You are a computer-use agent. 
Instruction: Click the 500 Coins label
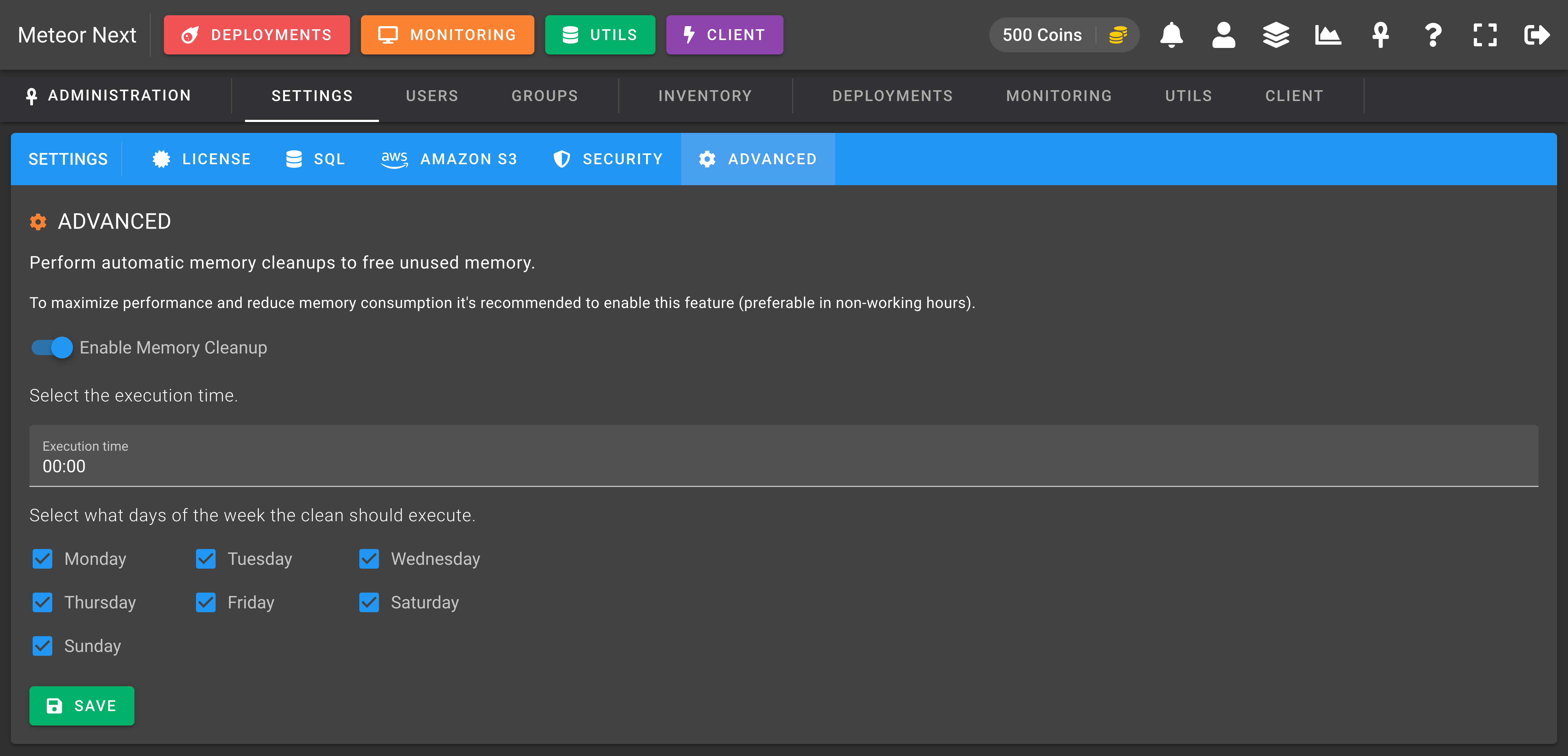coord(1042,35)
